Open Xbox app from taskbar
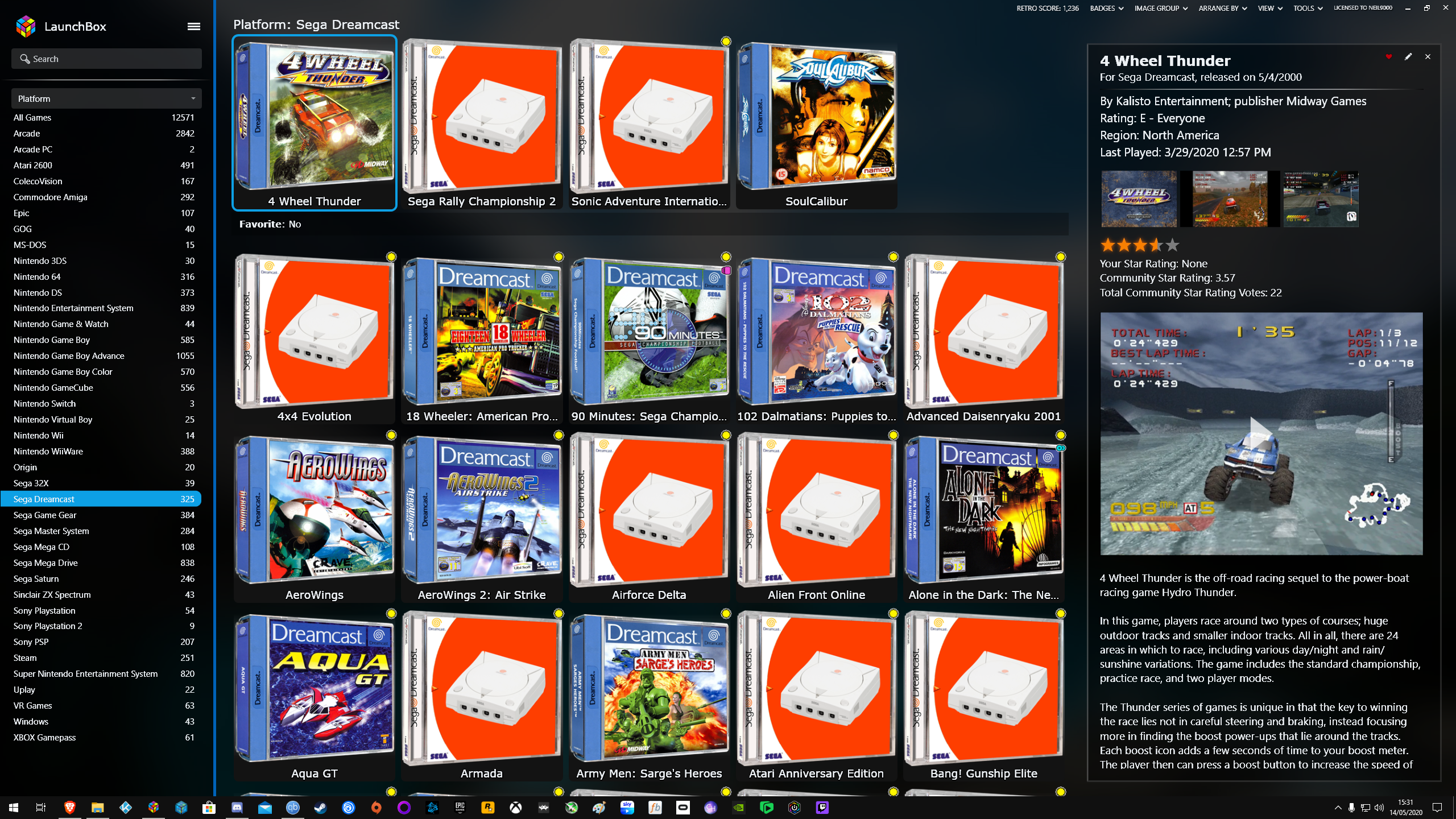The image size is (1456, 819). pos(516,808)
